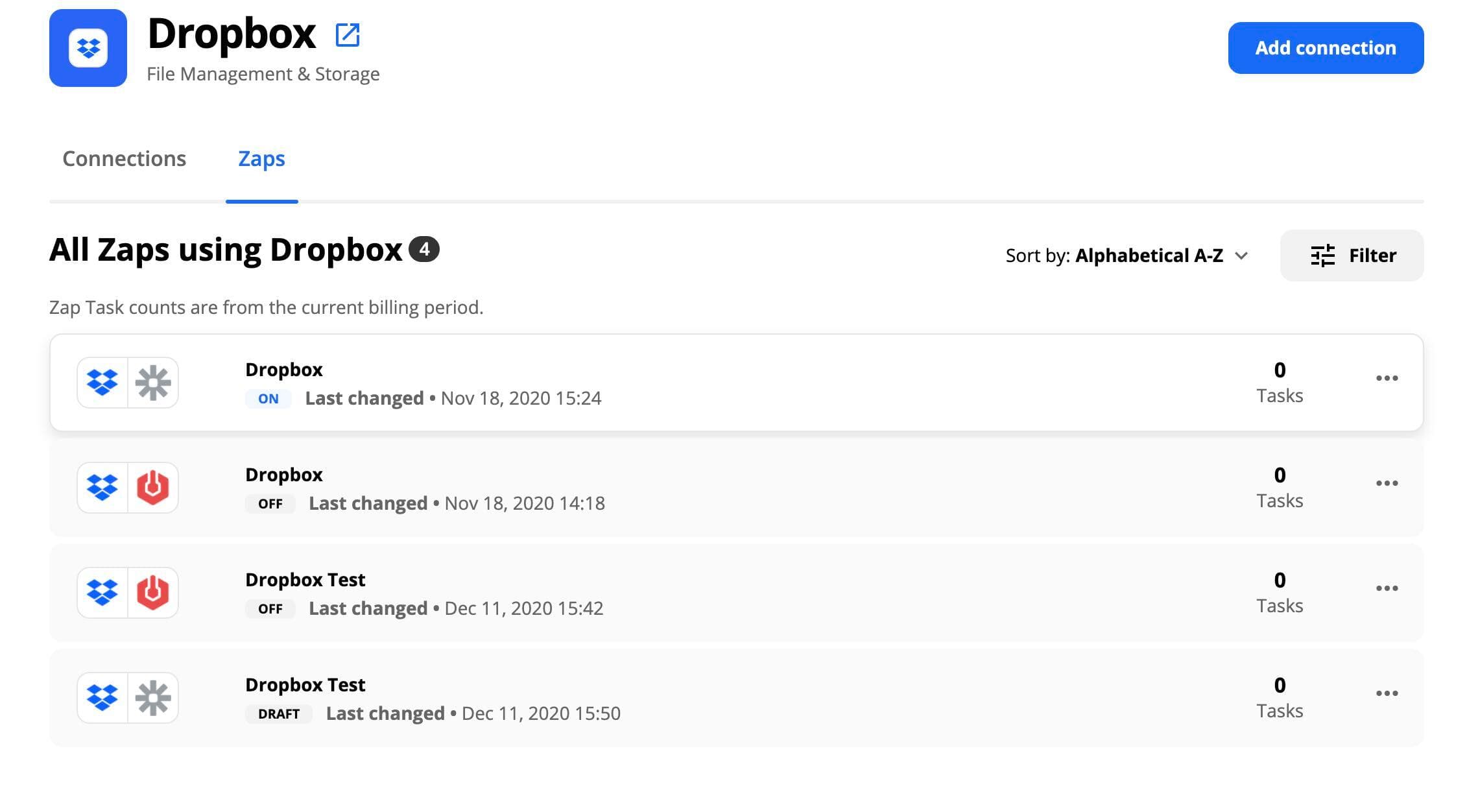Click the ON status badge
The width and height of the screenshot is (1467, 812).
268,398
